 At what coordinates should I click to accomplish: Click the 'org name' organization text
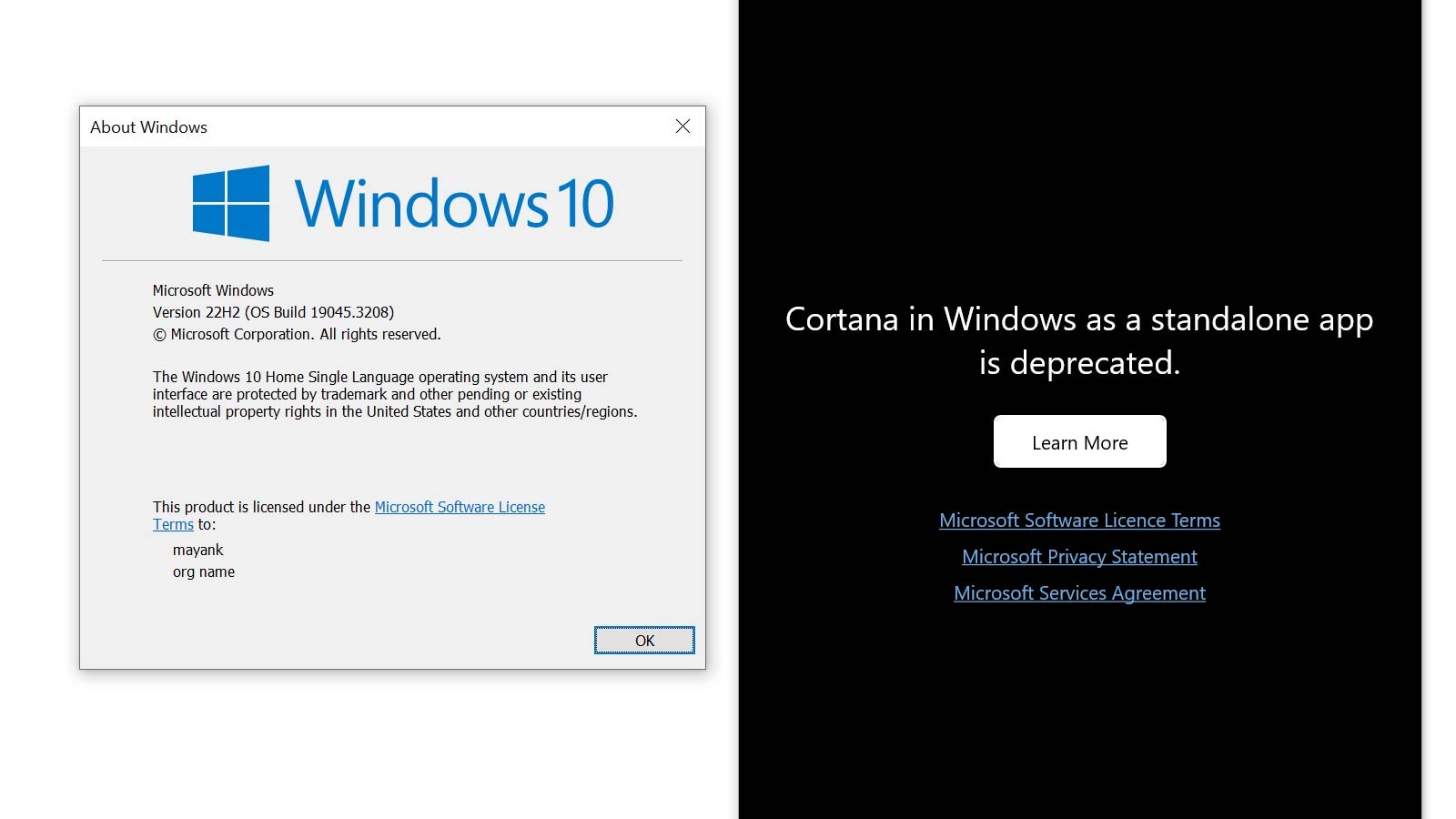[204, 572]
